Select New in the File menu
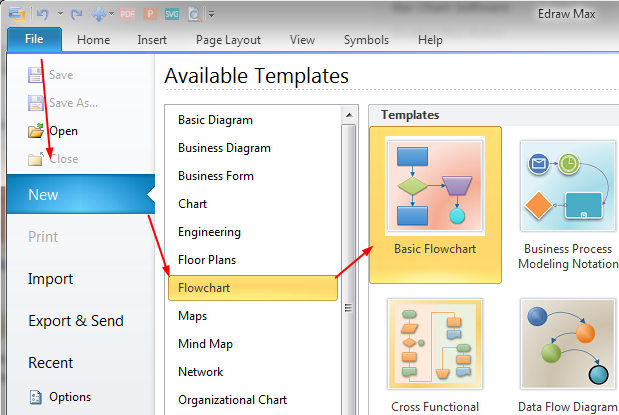619x415 pixels. coord(81,194)
